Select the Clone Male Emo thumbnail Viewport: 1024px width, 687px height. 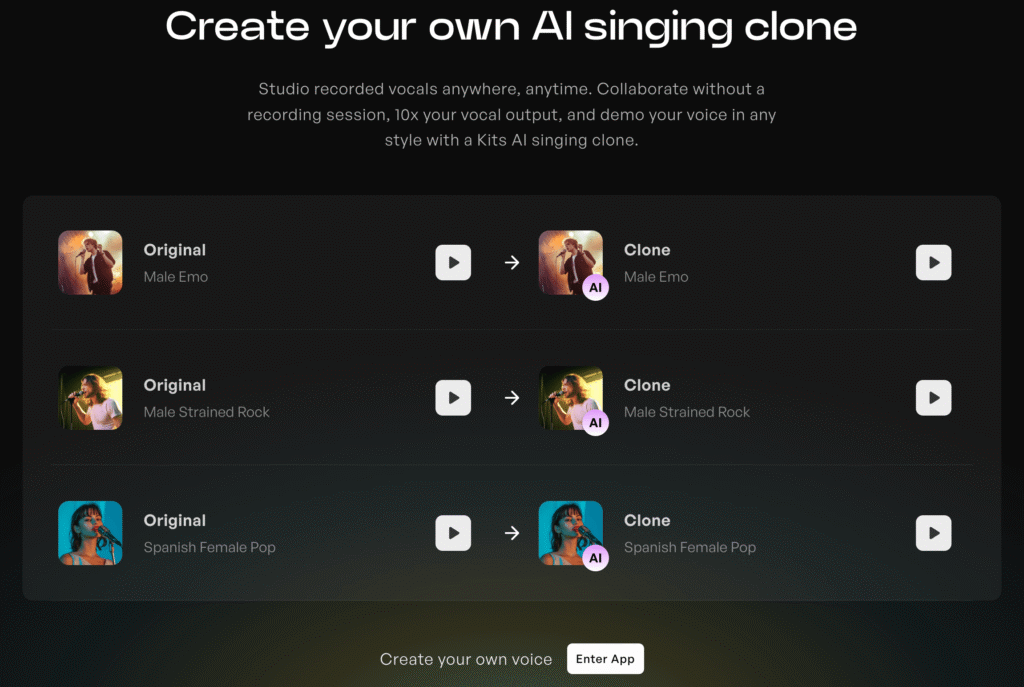click(570, 263)
